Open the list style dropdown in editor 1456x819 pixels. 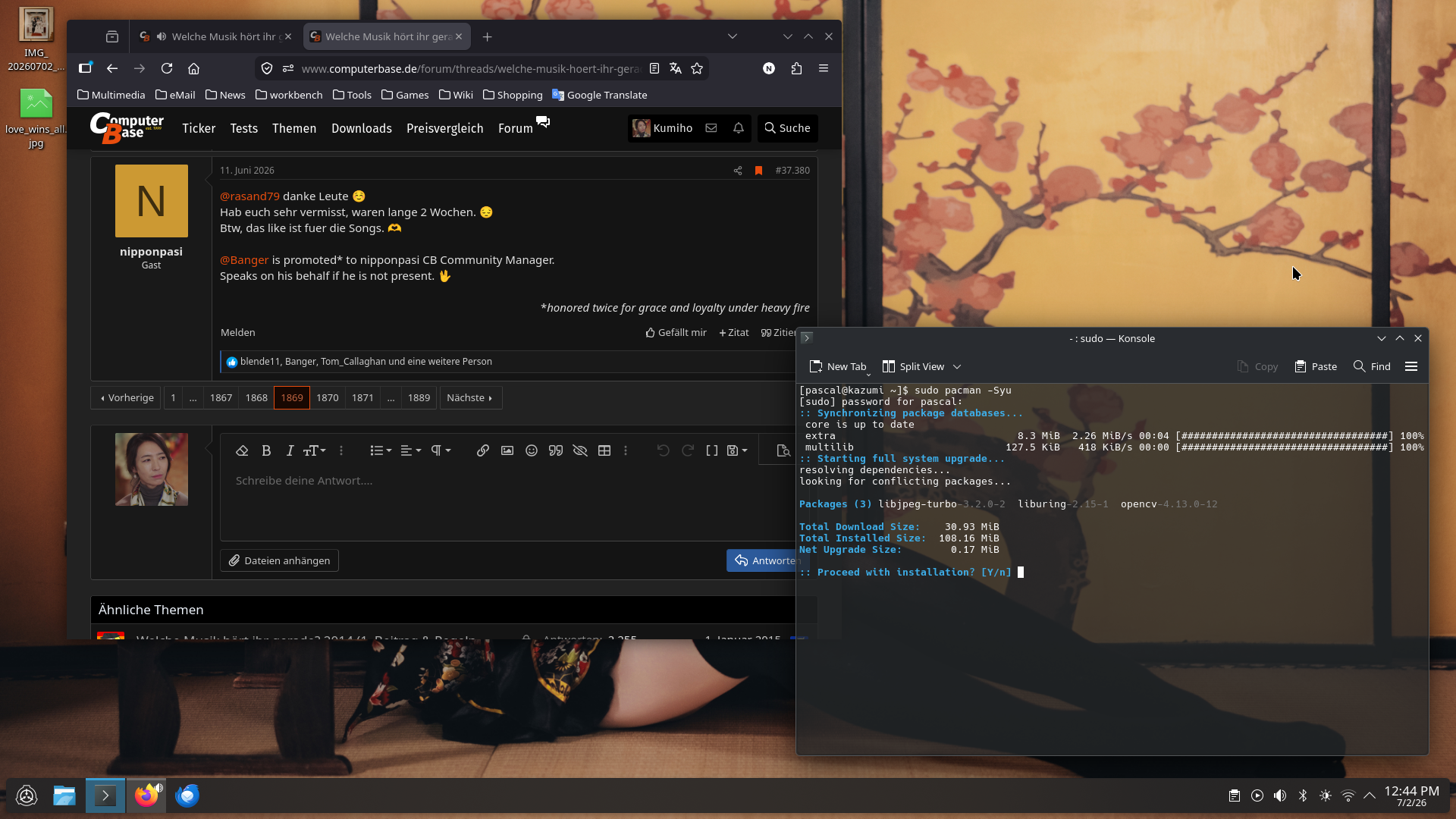(381, 450)
